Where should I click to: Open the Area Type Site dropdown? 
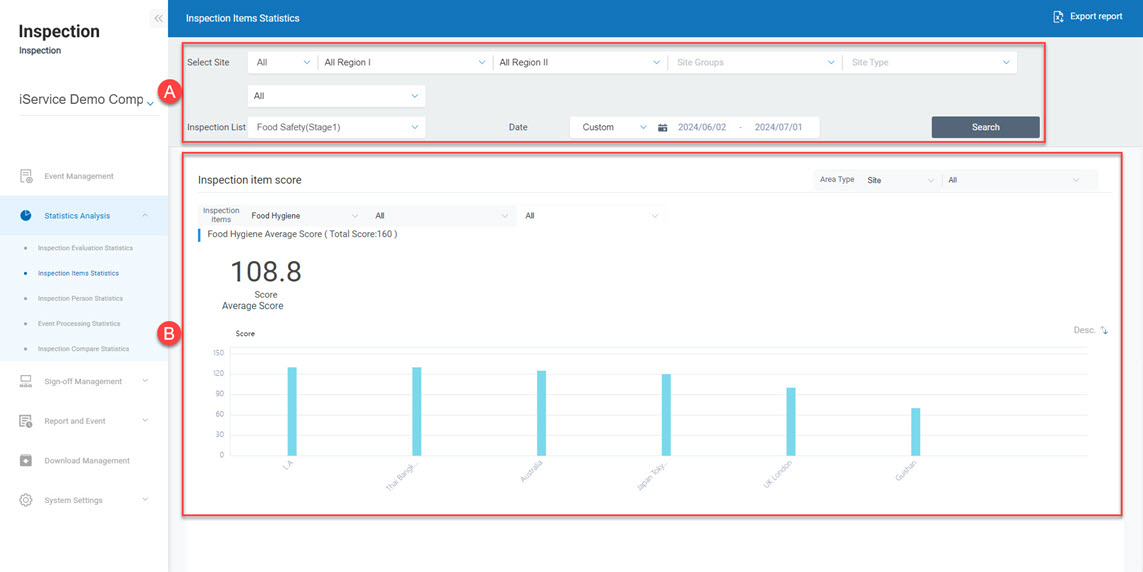tap(900, 180)
